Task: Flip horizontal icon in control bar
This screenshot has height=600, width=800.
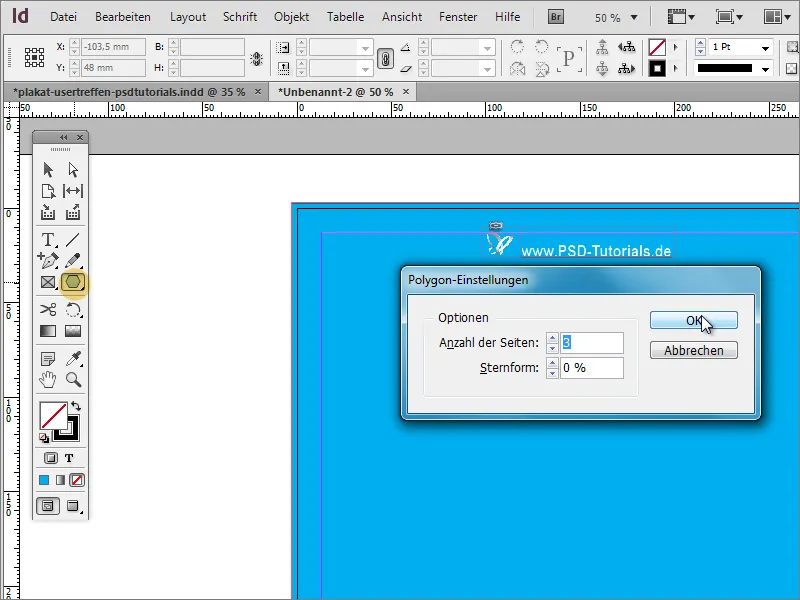Action: [x=517, y=68]
